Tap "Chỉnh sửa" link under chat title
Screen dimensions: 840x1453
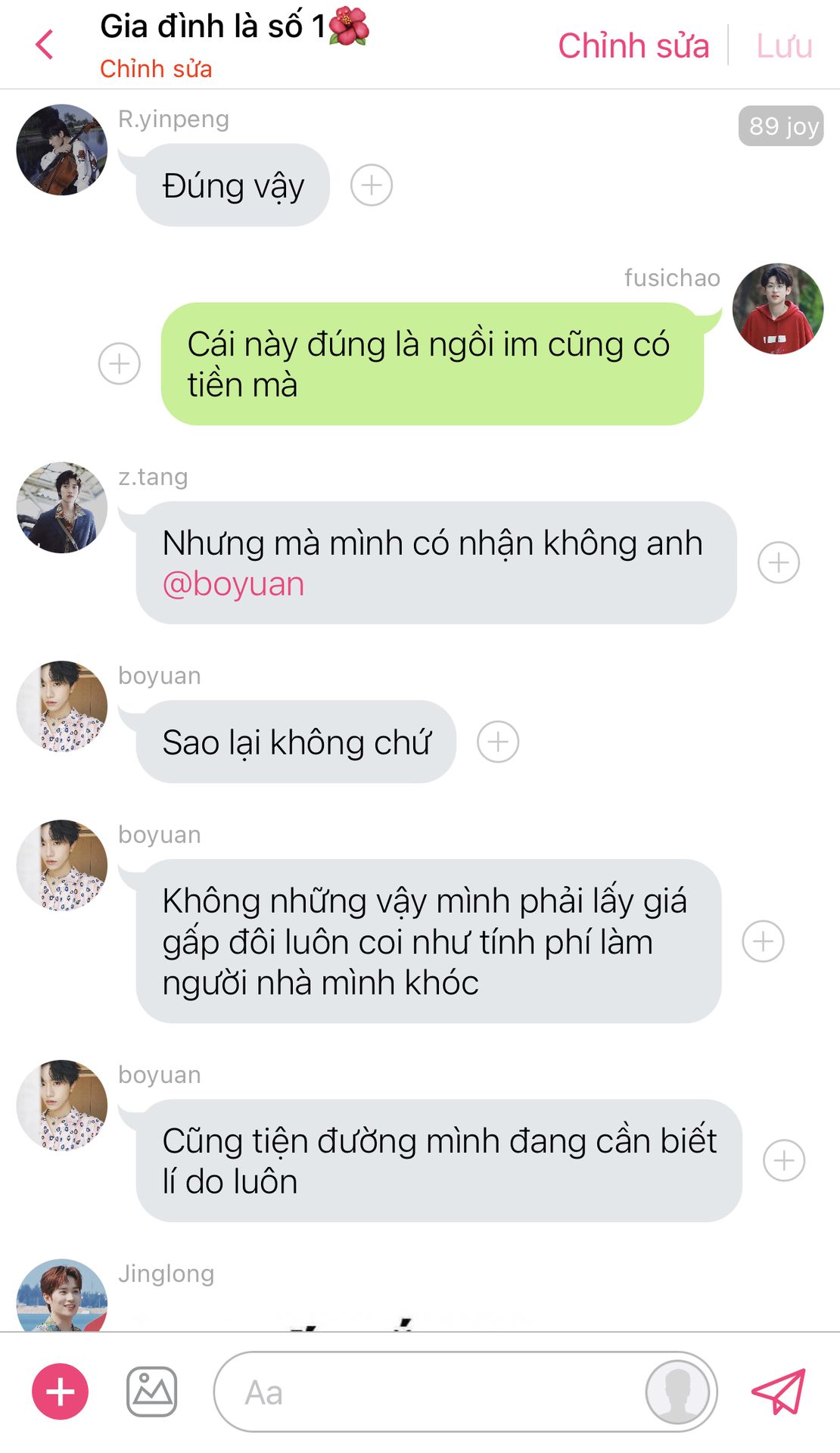156,69
